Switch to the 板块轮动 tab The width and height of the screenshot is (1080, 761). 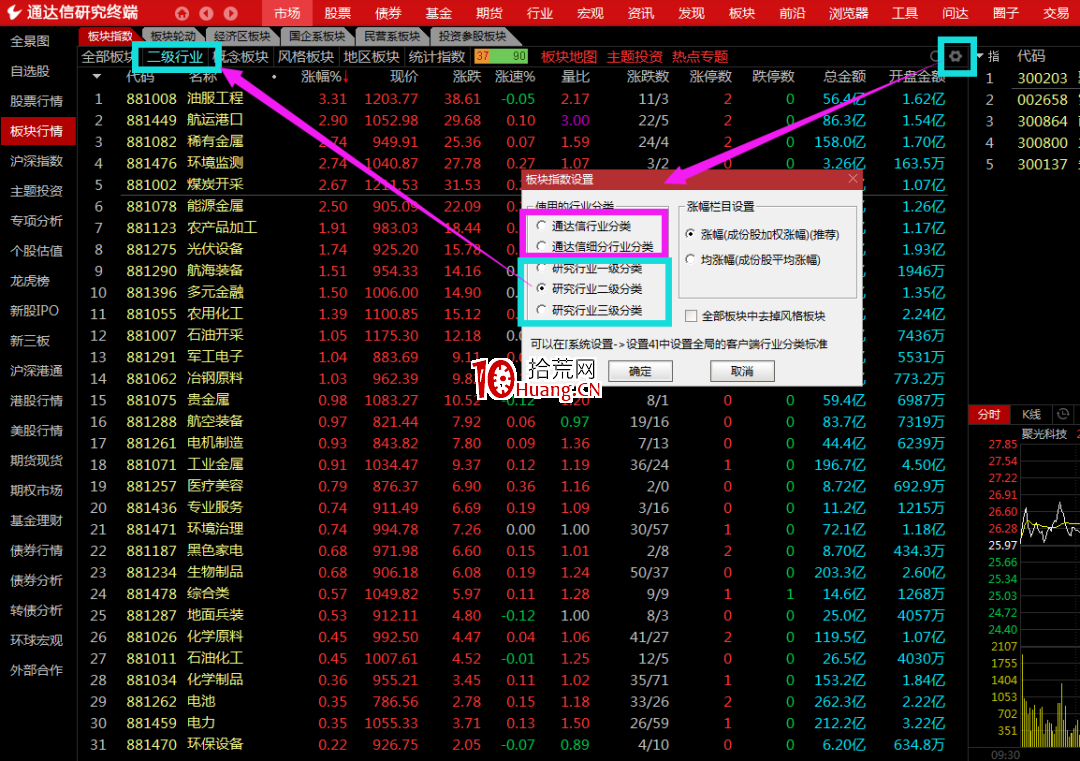(x=173, y=36)
